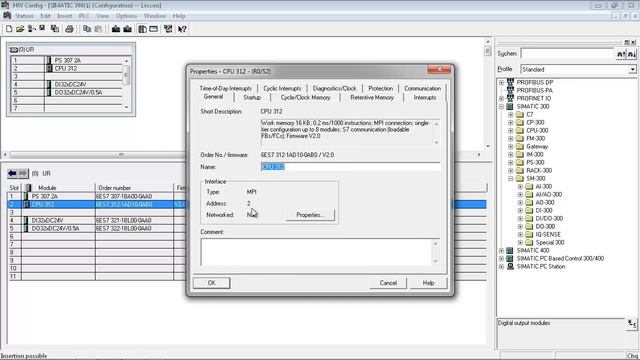This screenshot has height=360, width=640.
Task: Switch to the Cycle/Clock Memory tab
Action: pos(305,98)
